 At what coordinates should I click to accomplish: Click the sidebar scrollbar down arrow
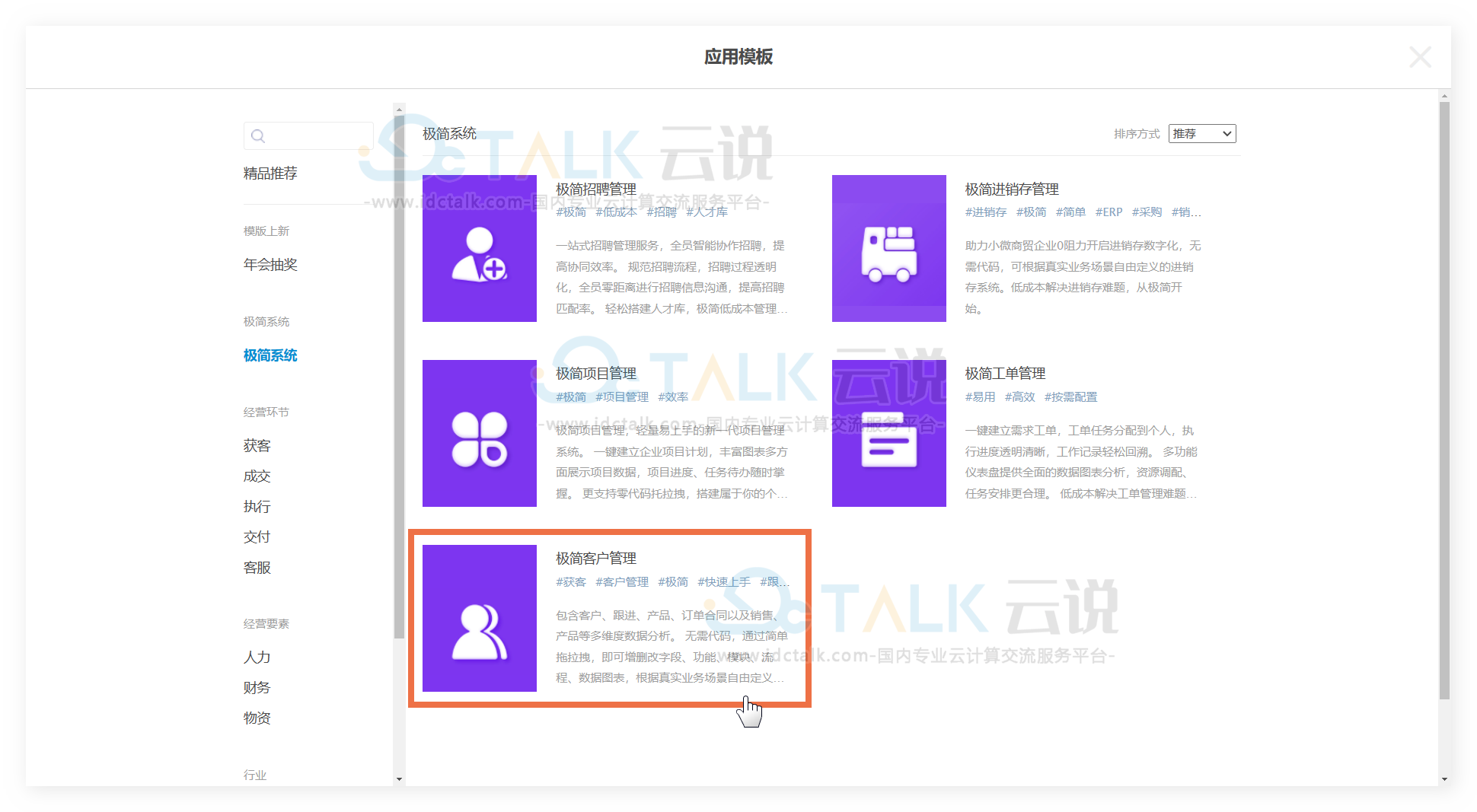click(399, 779)
